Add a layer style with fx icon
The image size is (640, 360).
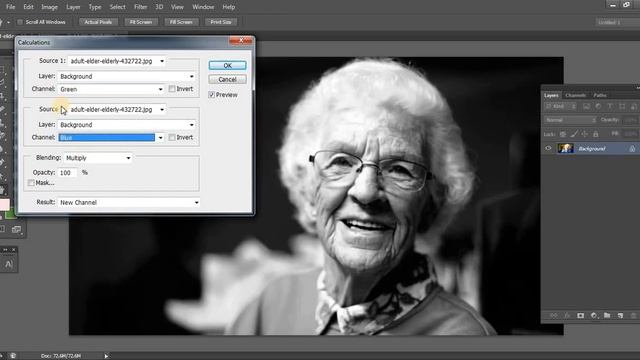567,316
